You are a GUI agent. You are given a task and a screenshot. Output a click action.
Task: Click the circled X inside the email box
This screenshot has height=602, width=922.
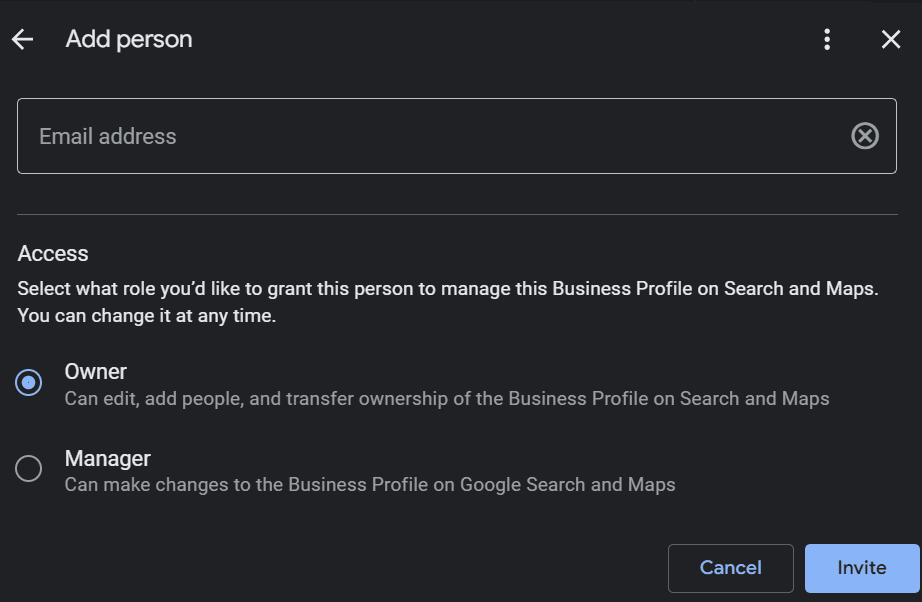coord(865,135)
